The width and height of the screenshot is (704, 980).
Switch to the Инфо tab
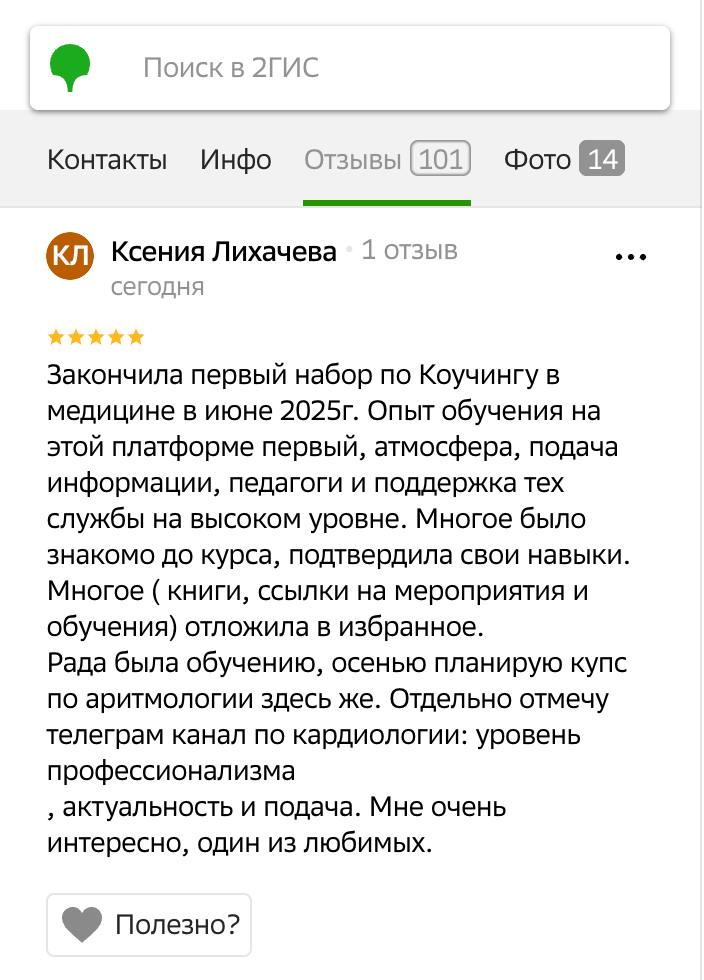[x=236, y=159]
